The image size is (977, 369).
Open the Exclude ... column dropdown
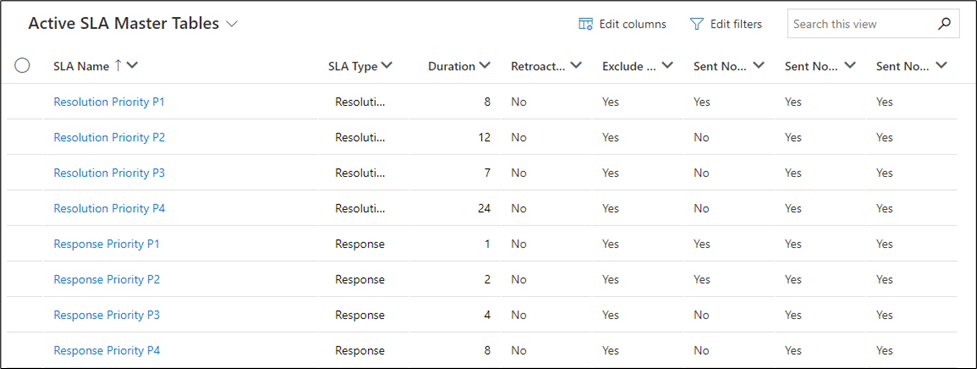pyautogui.click(x=667, y=65)
